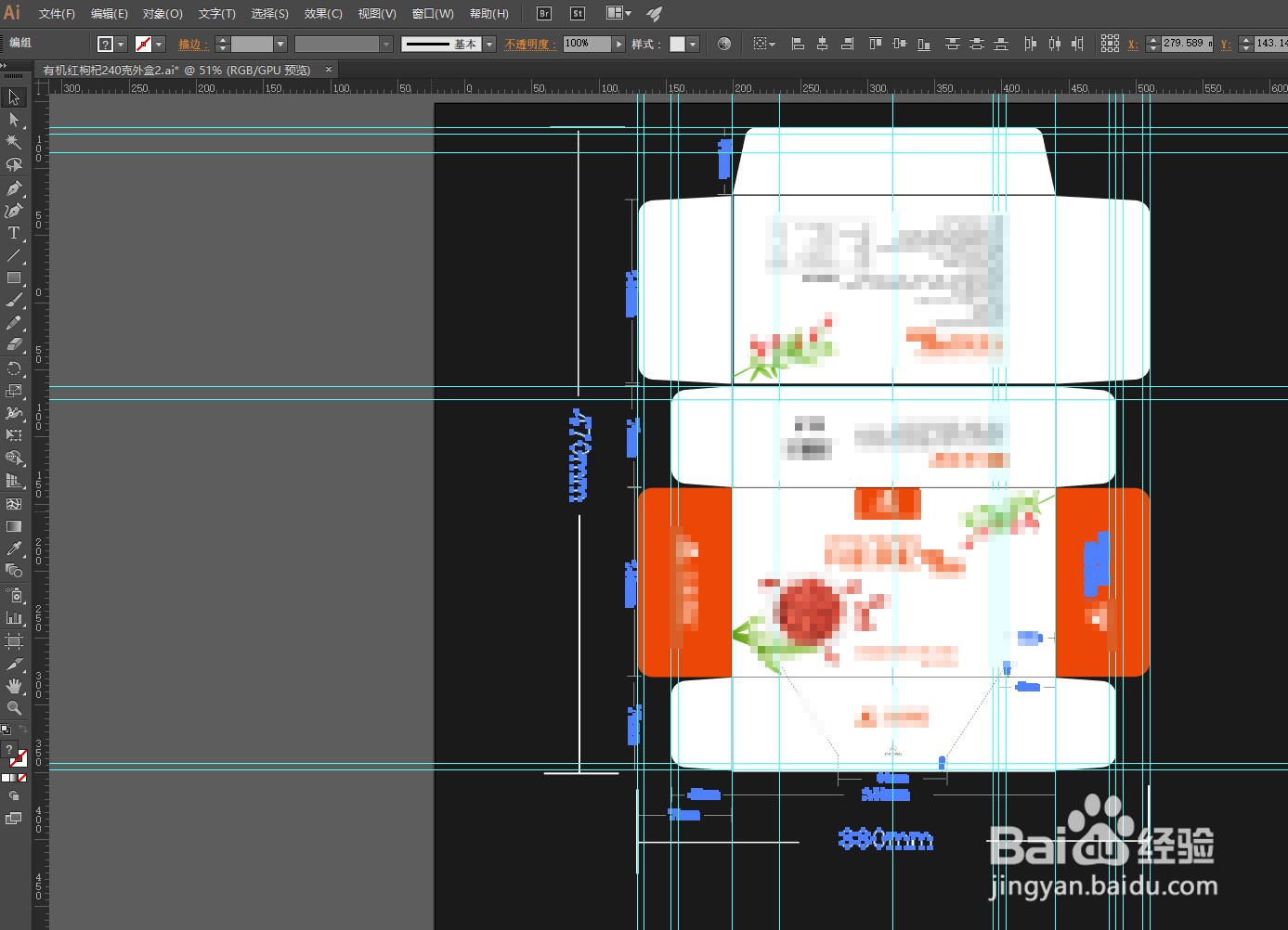
Task: Open the 效果(C) menu
Action: coord(323,14)
